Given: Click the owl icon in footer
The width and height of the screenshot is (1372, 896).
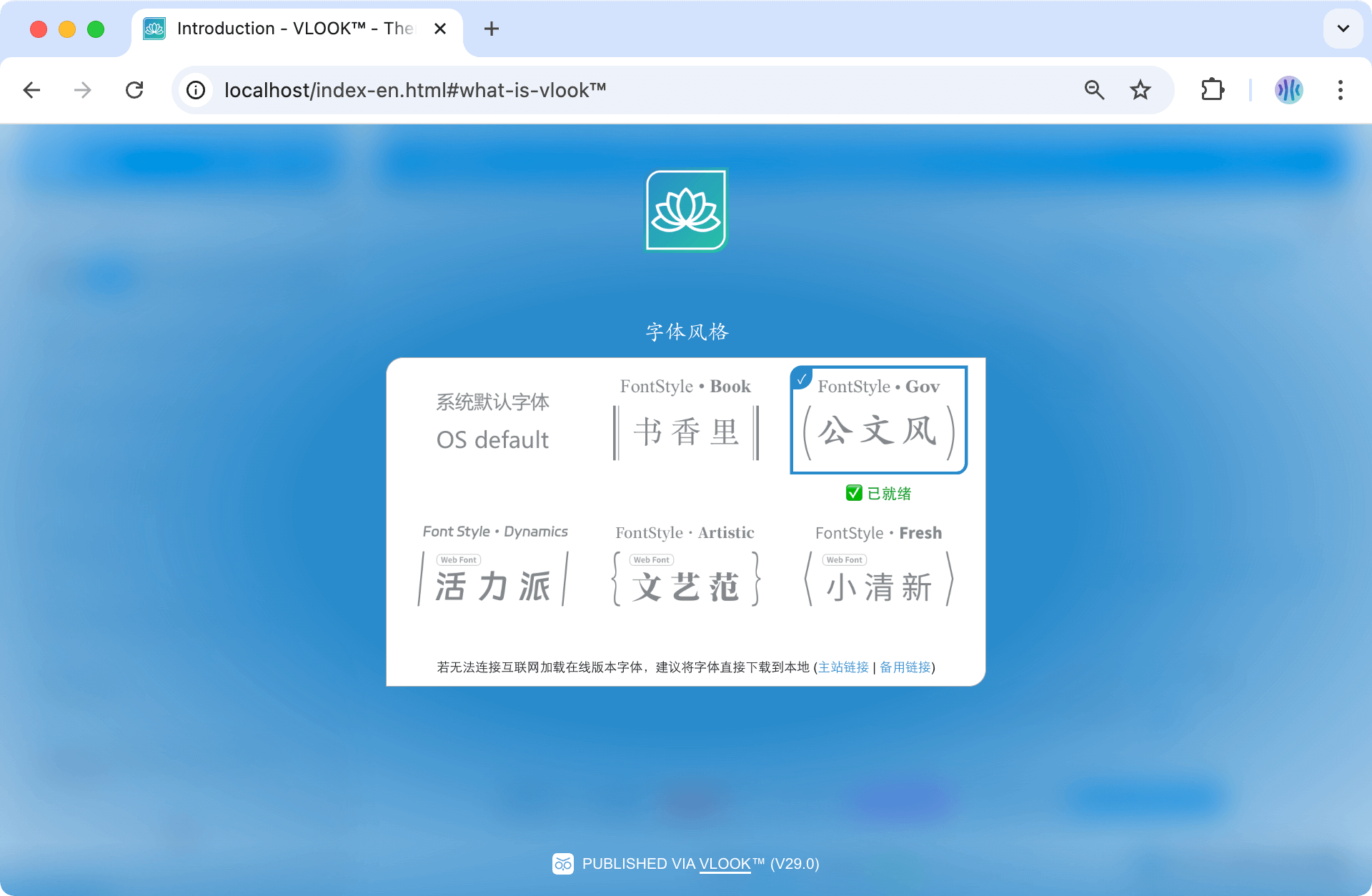Looking at the screenshot, I should pos(563,864).
